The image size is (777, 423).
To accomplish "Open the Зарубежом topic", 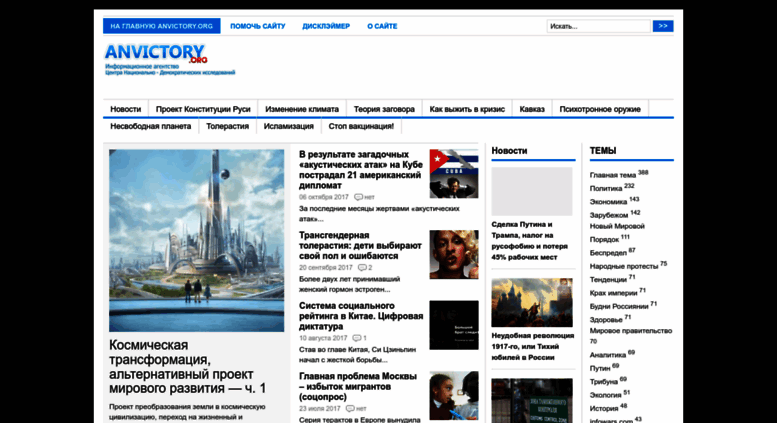I will [x=609, y=215].
